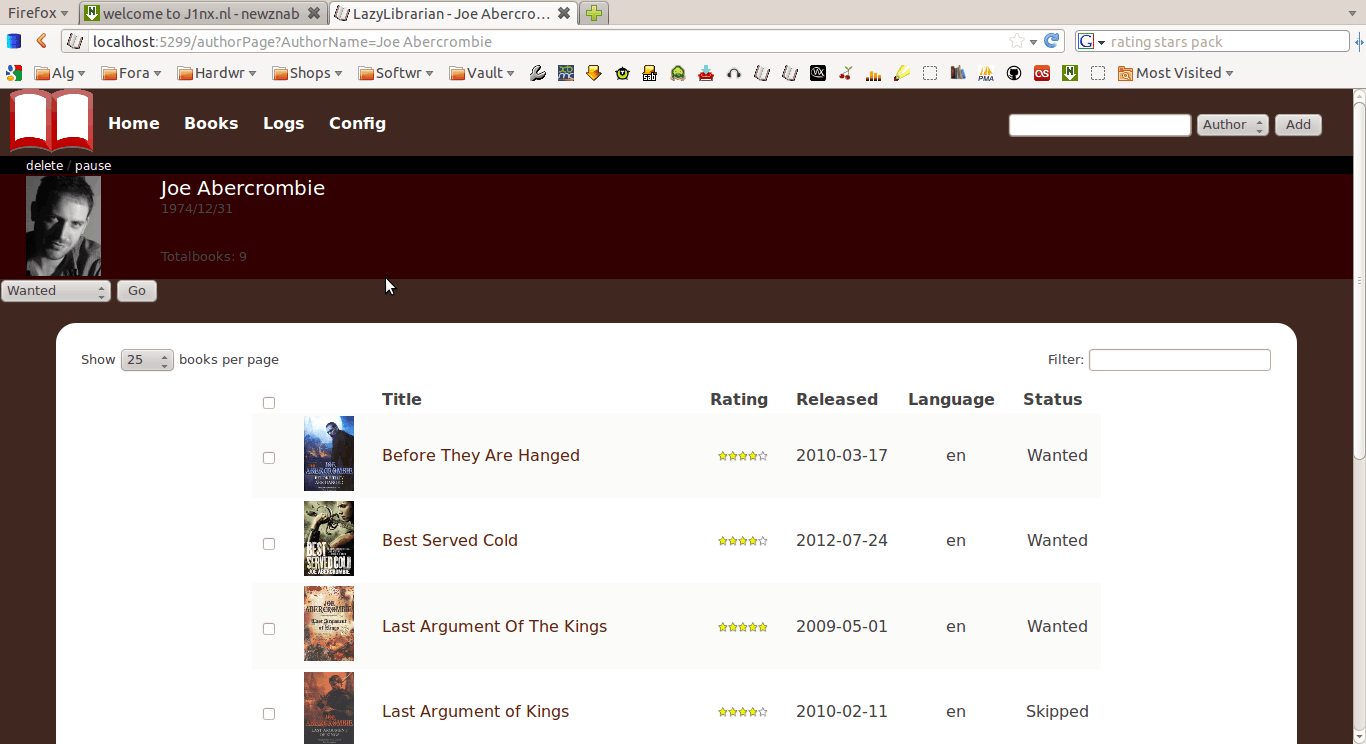
Task: Click the Joe Abercrombie author photo
Action: [x=64, y=226]
